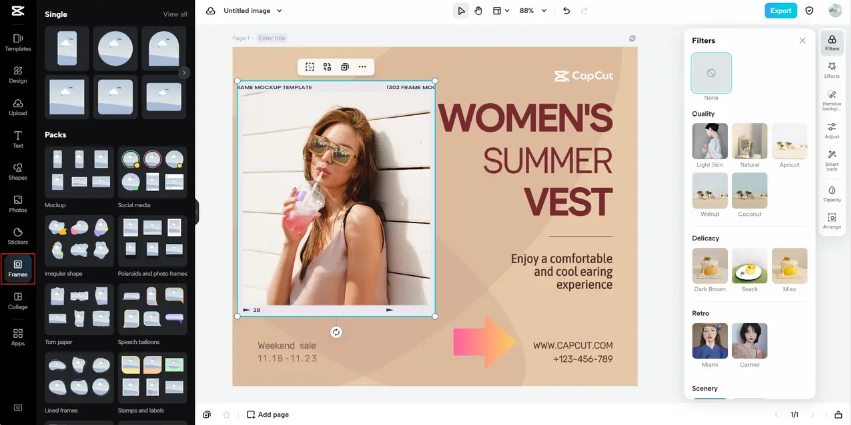This screenshot has height=425, width=851.
Task: Click the rotate handle below the frame
Action: click(336, 332)
